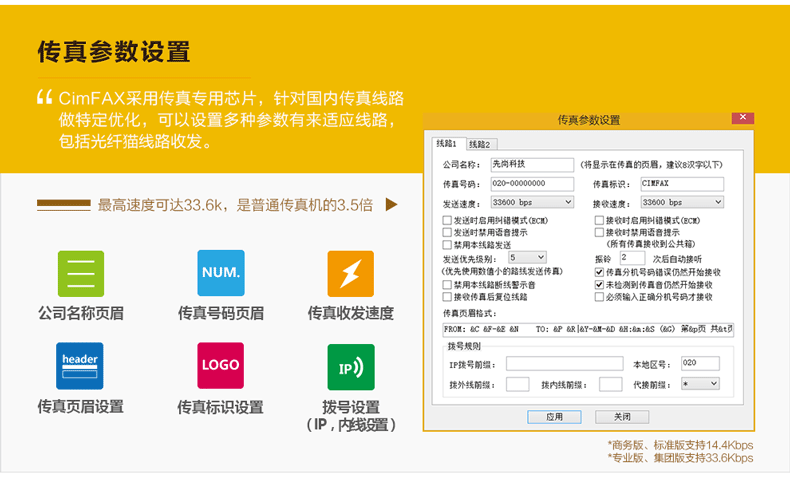Enable 发送时启用纠错模式(ECM) checkbox
Screen dimensions: 790x477
(x=446, y=220)
